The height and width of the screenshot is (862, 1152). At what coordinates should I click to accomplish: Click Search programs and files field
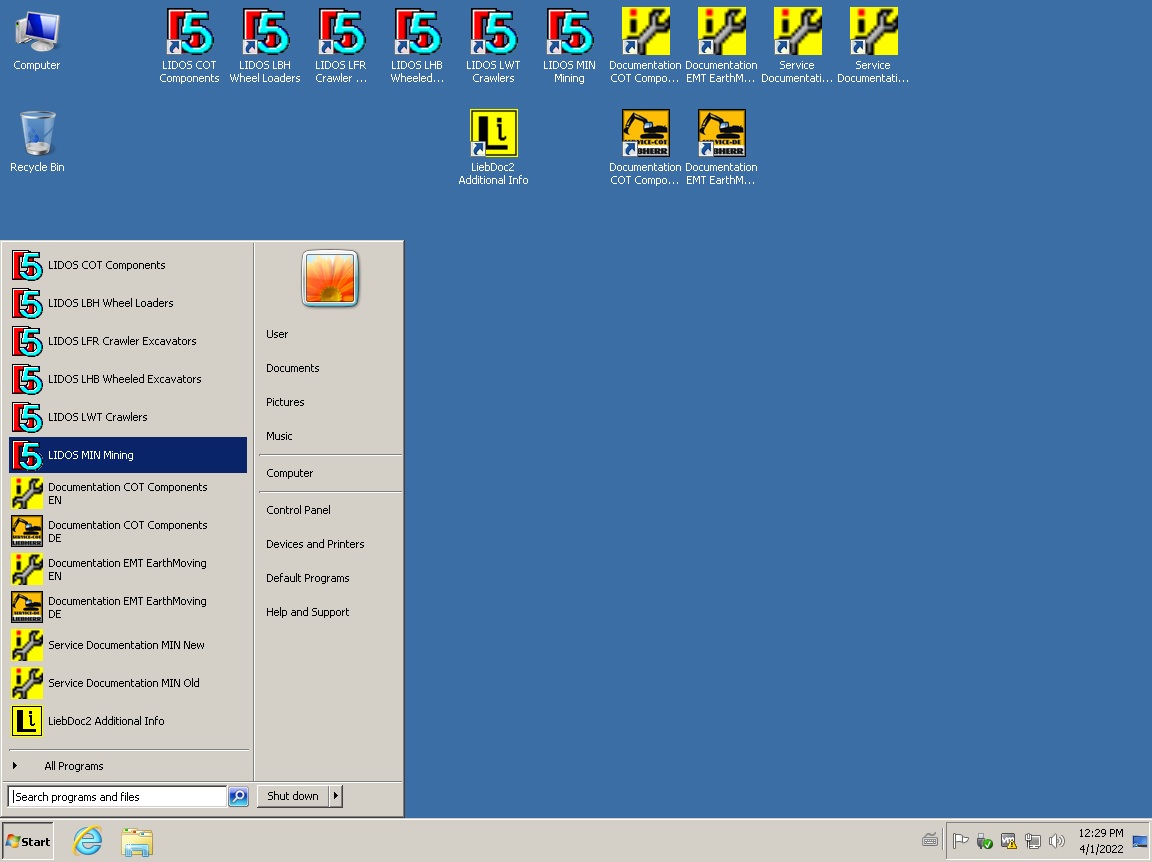click(x=117, y=797)
